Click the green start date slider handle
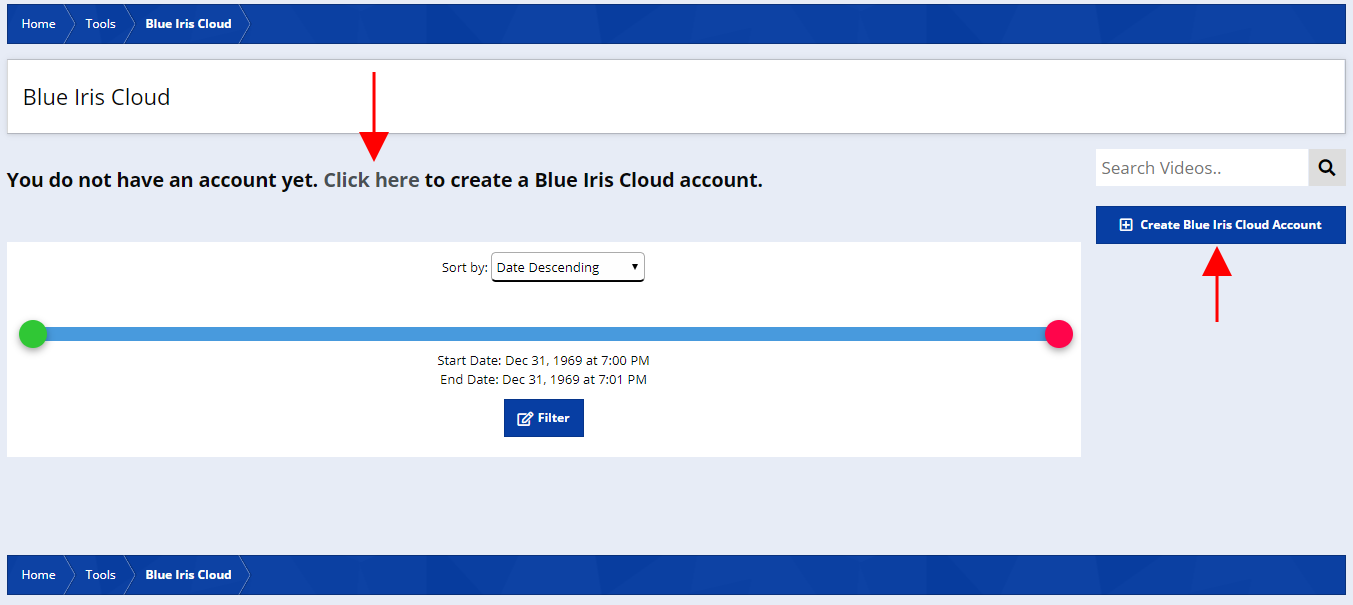Screen dimensions: 1353x605 [33, 334]
